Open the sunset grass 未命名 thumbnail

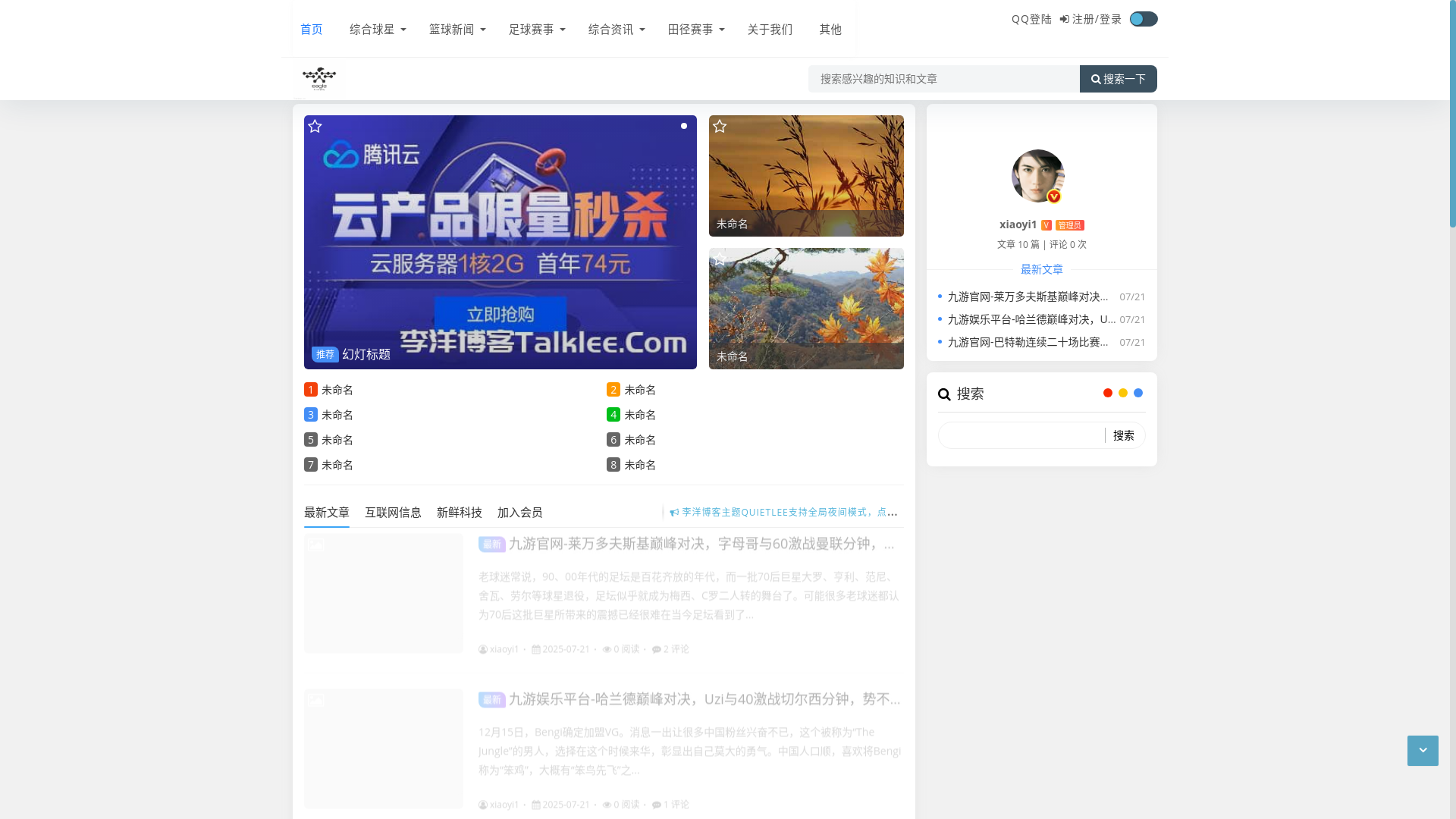[806, 176]
